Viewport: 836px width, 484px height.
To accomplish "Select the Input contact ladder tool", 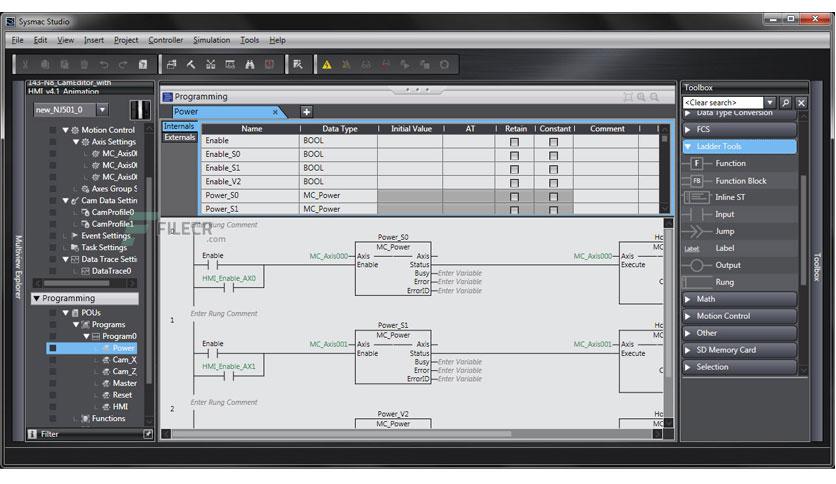I will tap(739, 214).
